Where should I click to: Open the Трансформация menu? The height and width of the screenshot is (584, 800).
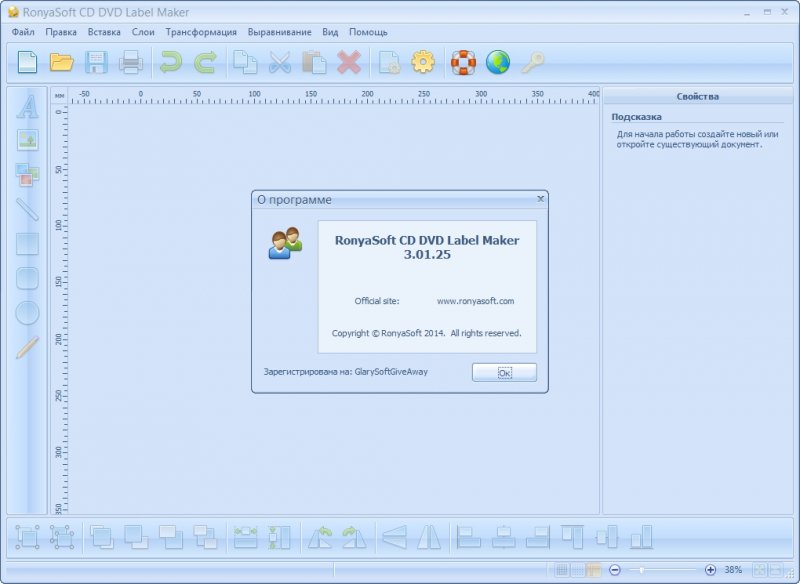pyautogui.click(x=201, y=32)
